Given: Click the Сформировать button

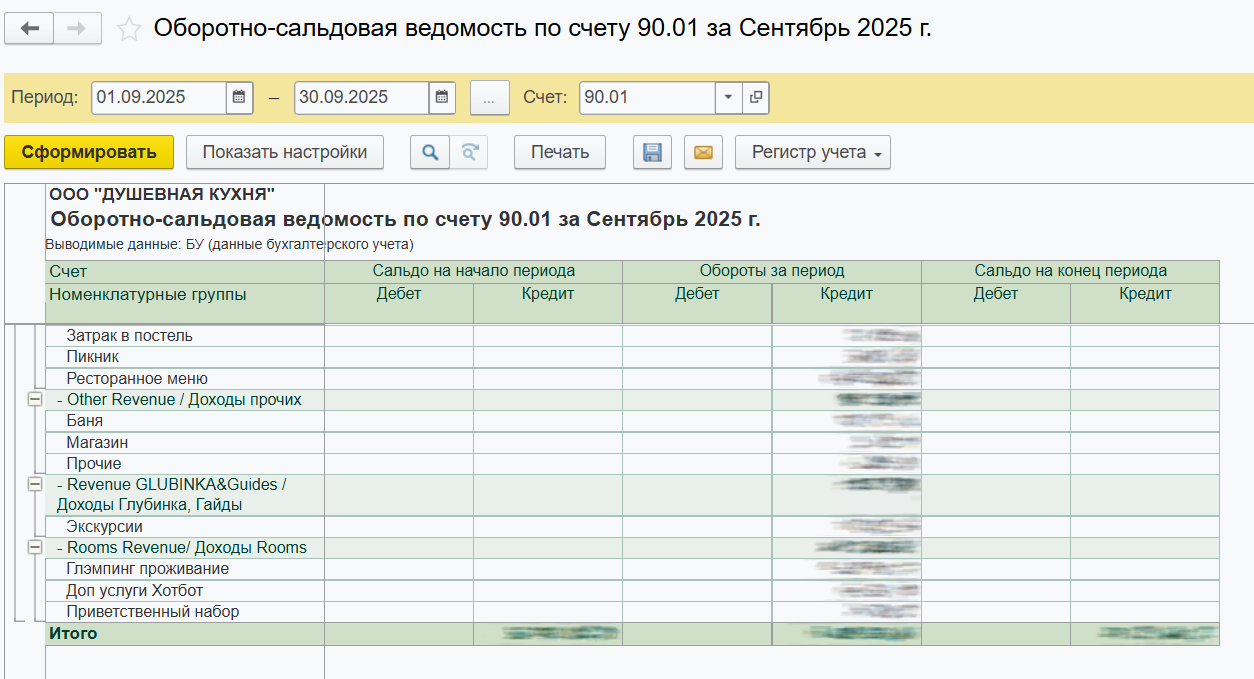Looking at the screenshot, I should pyautogui.click(x=89, y=152).
